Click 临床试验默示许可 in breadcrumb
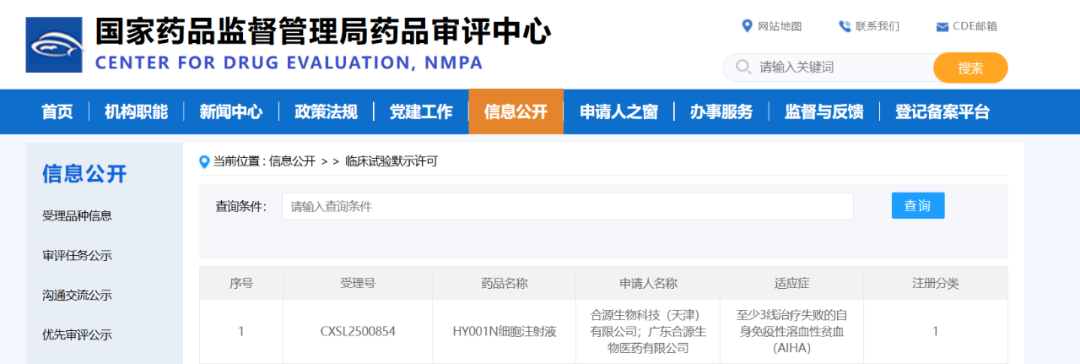The image size is (1080, 364). pos(391,162)
